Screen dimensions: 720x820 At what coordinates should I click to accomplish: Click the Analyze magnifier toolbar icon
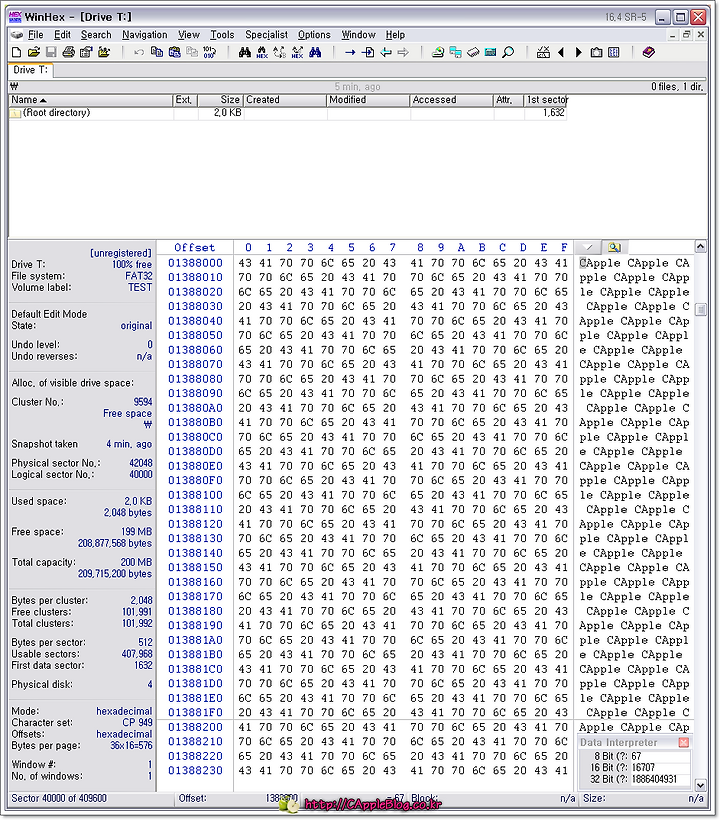pos(508,52)
